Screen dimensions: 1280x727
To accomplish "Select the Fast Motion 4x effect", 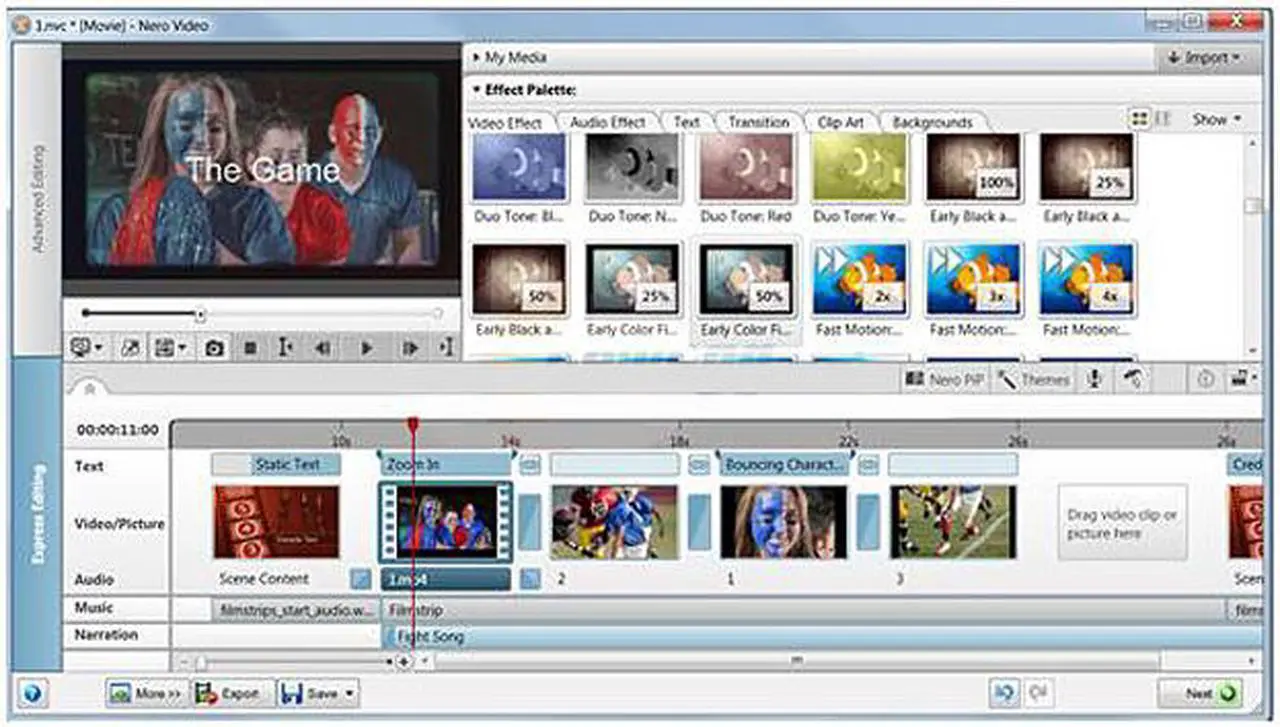I will 1087,279.
